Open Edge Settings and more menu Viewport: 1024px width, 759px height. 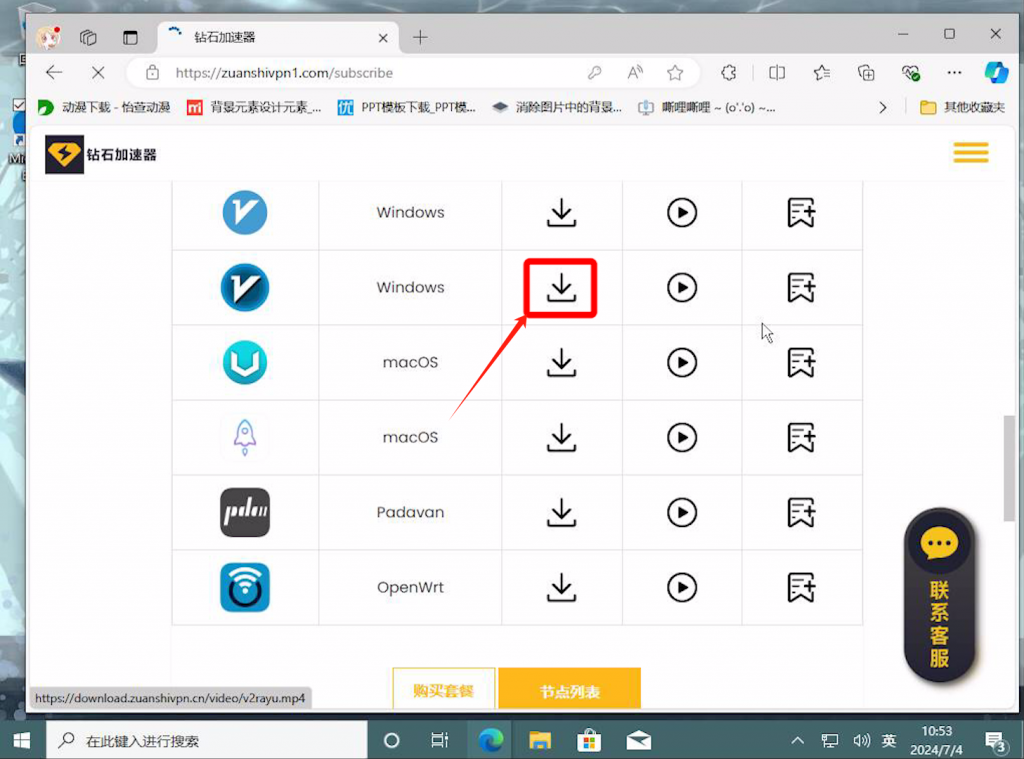click(954, 73)
